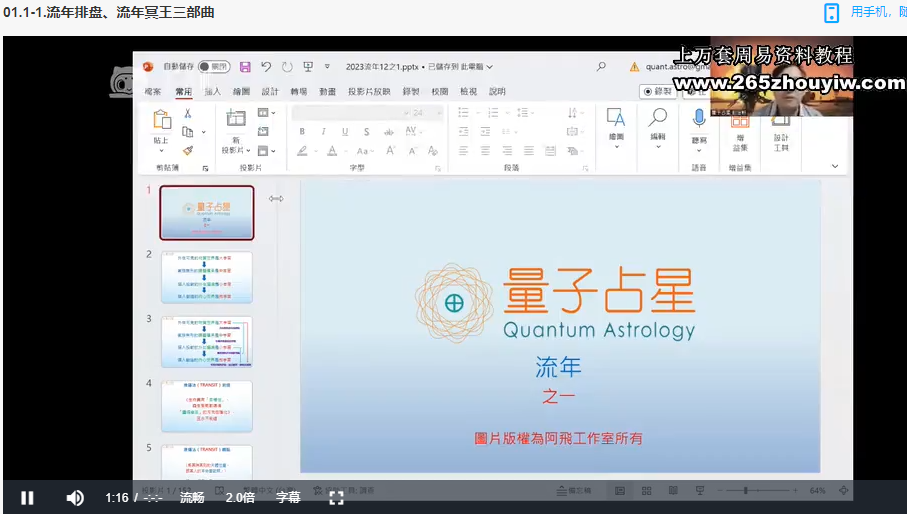This screenshot has height=514, width=907.
Task: Expand the 貼上 Paste options arrow
Action: point(161,150)
